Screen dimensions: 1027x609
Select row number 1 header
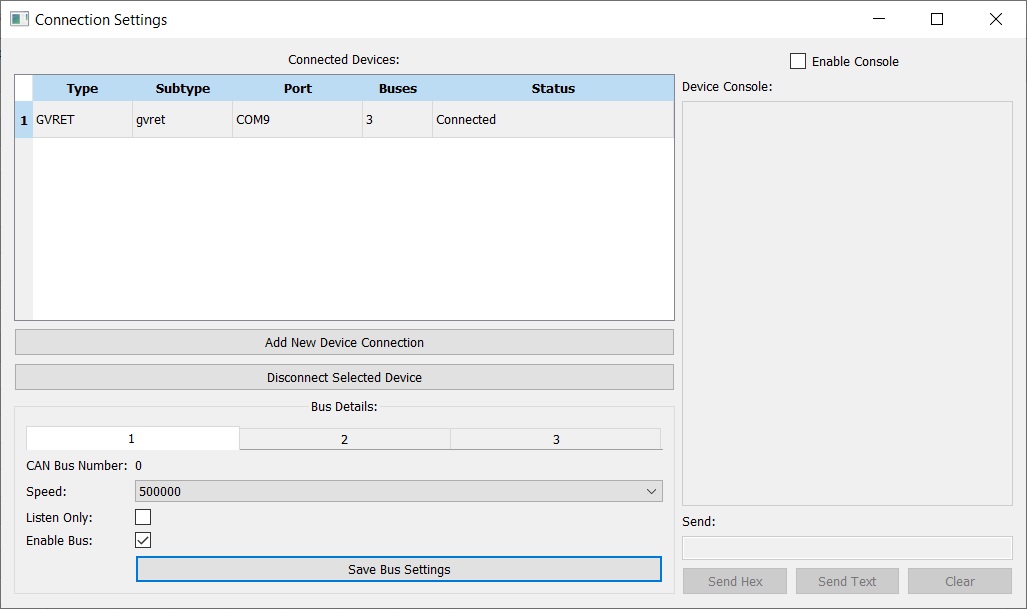click(24, 120)
